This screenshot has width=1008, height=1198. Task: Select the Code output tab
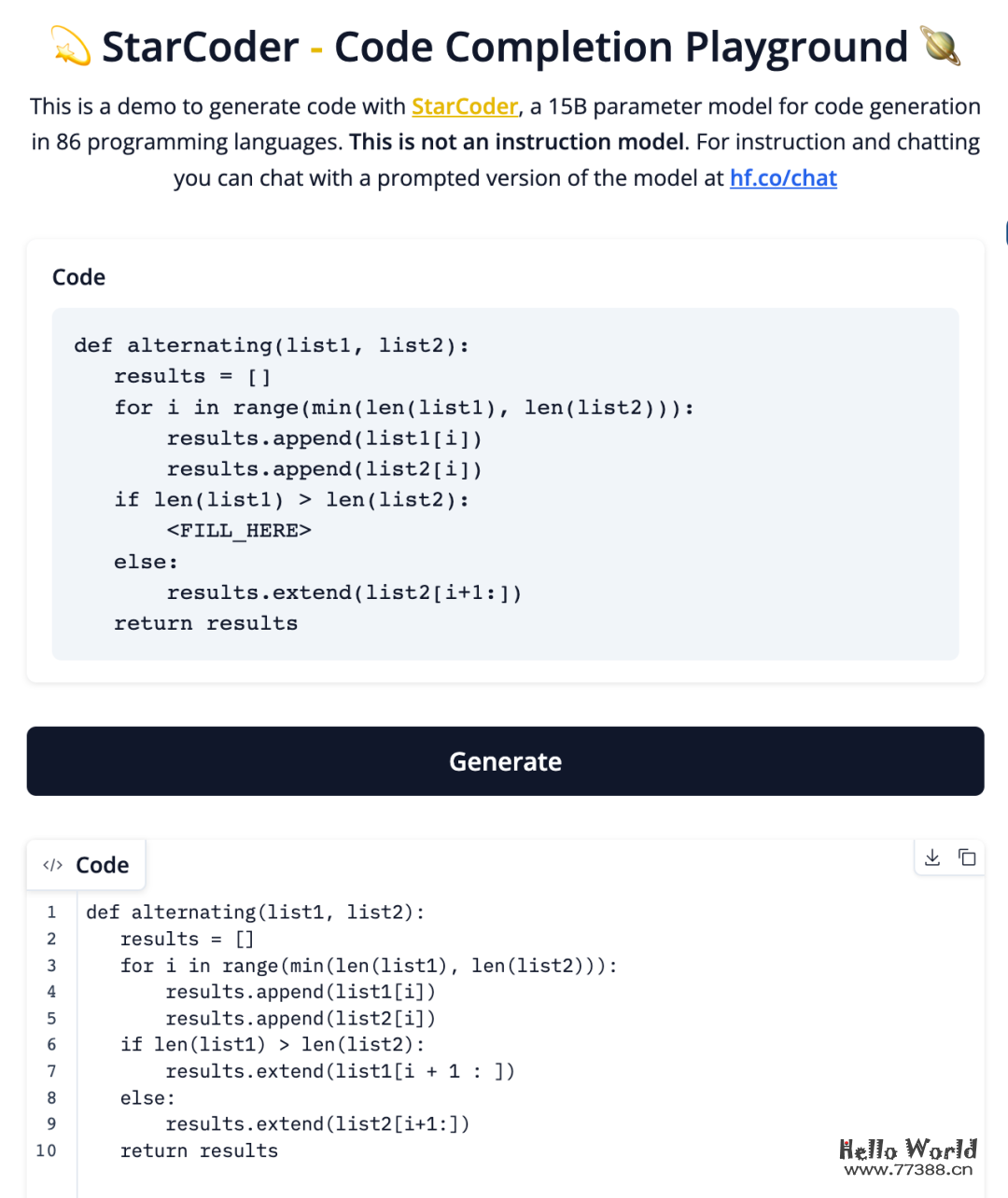coord(86,866)
